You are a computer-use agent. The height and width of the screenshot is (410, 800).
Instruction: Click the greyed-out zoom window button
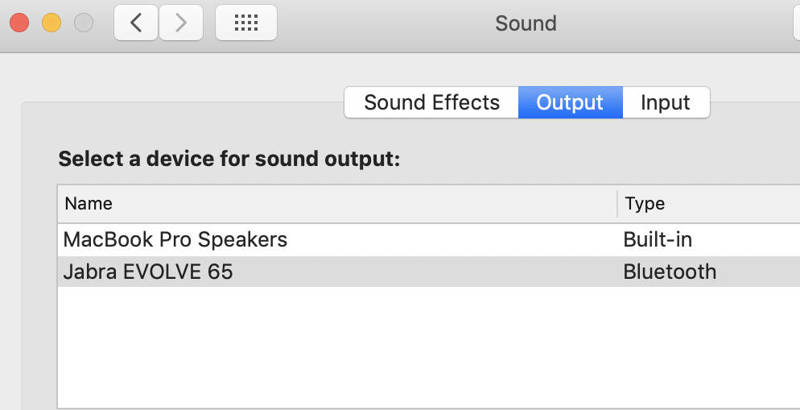84,23
